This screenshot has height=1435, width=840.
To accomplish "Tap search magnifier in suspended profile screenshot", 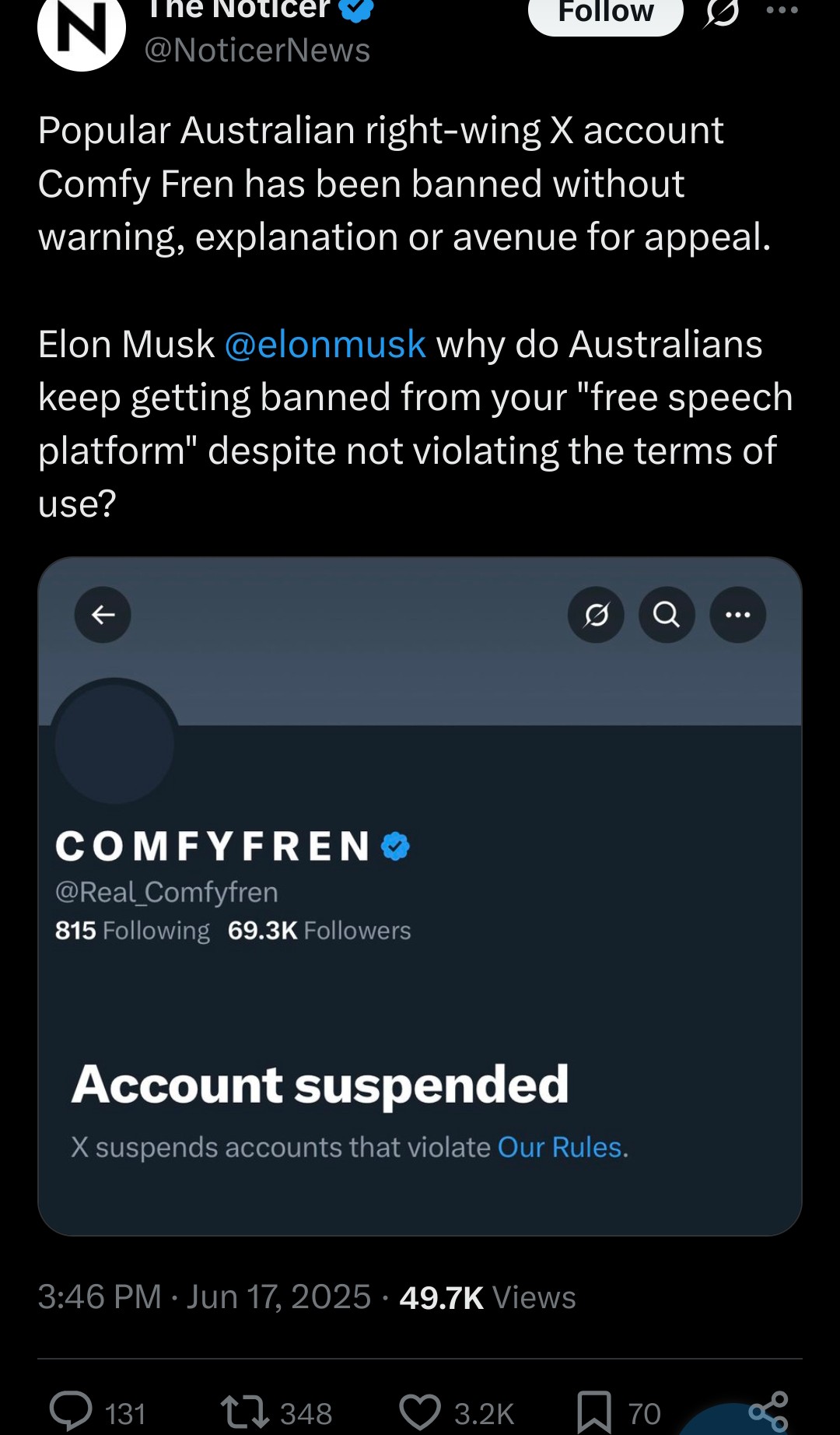I will click(x=667, y=615).
